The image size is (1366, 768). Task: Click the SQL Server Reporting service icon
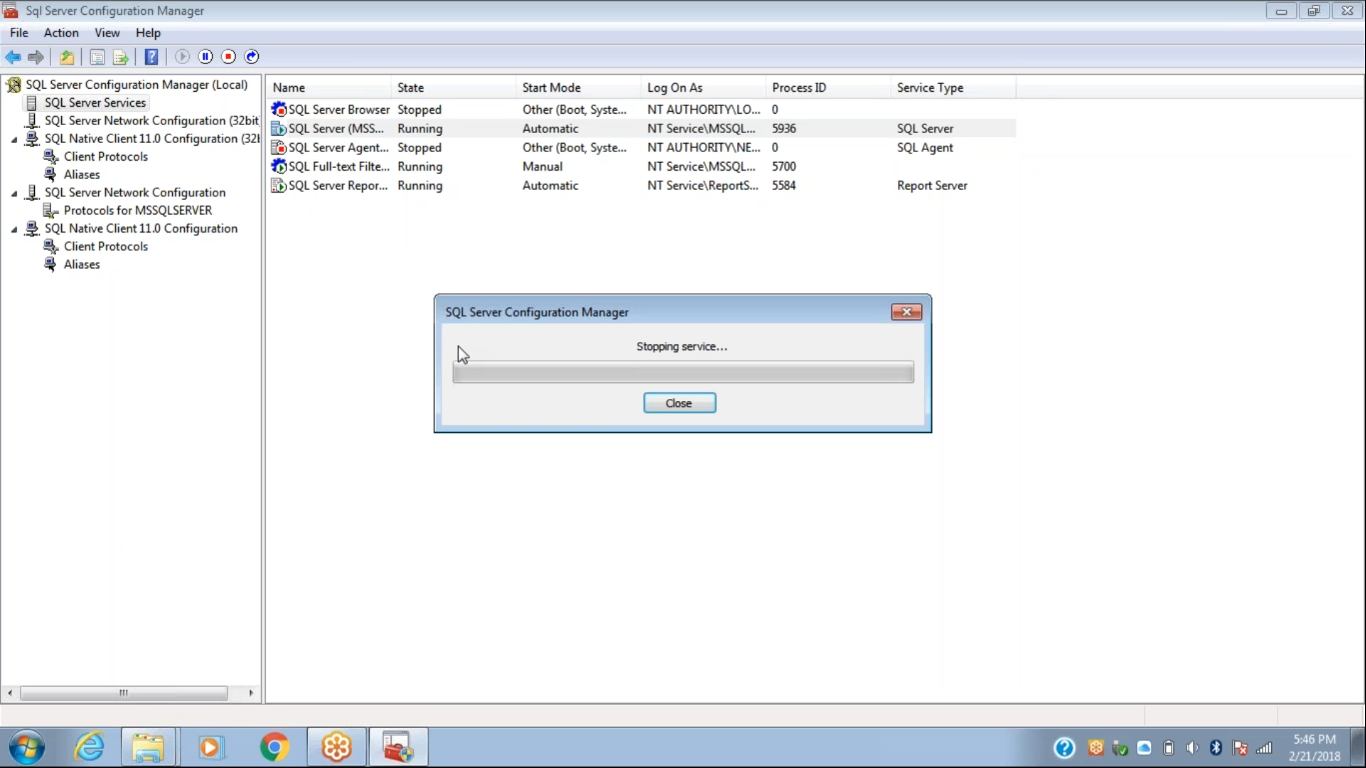[x=279, y=186]
